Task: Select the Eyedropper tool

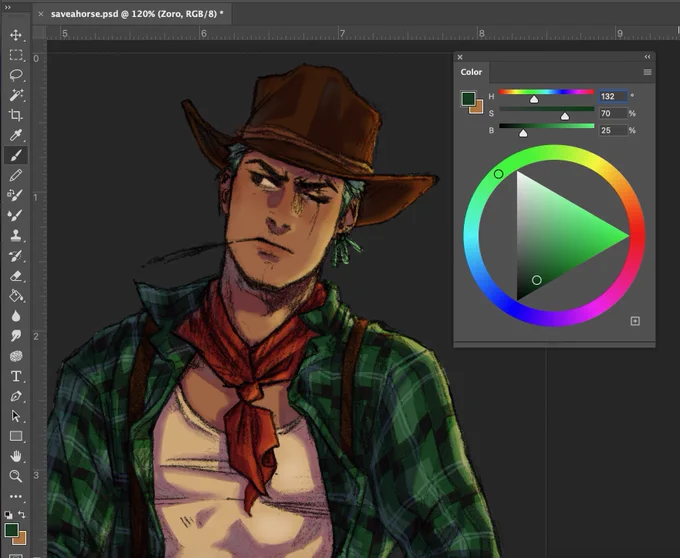Action: (x=16, y=135)
